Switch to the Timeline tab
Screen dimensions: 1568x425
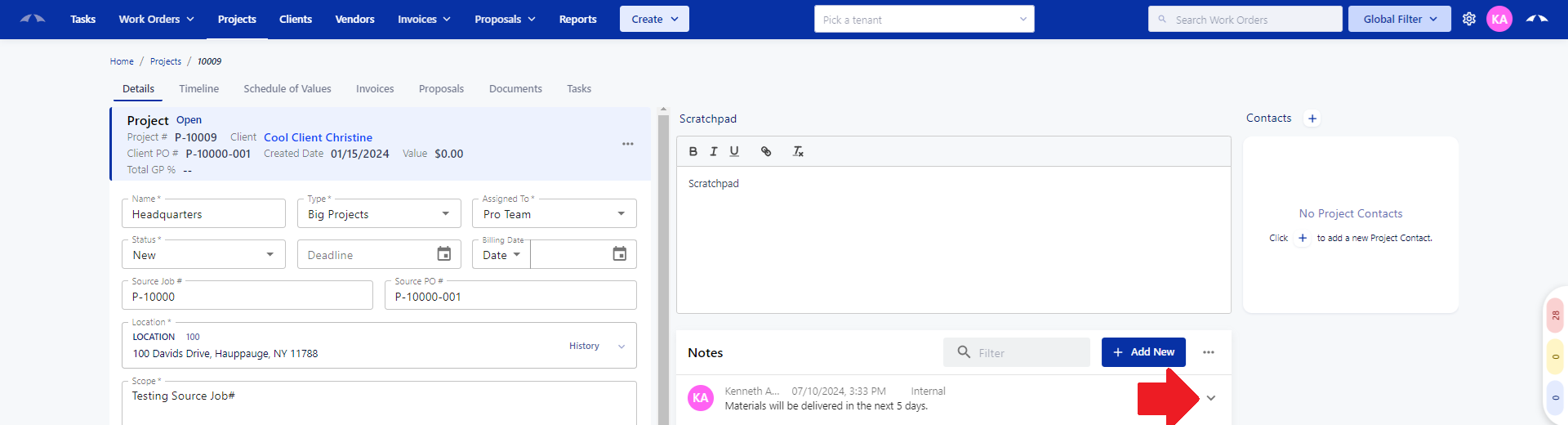pyautogui.click(x=199, y=88)
